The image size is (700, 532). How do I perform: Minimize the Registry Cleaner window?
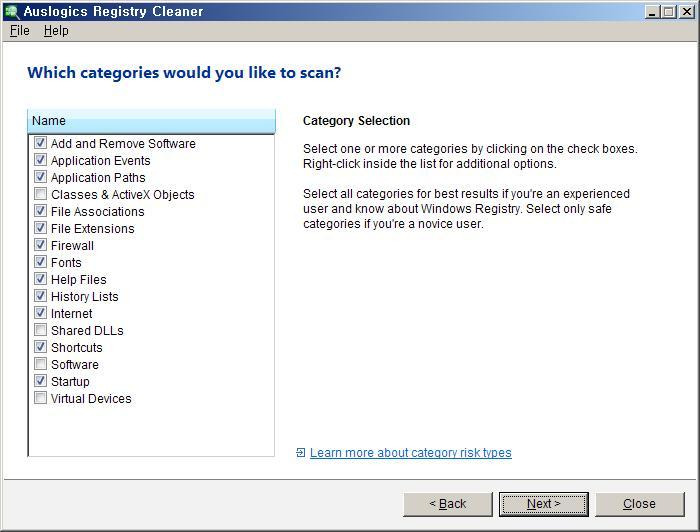point(652,11)
